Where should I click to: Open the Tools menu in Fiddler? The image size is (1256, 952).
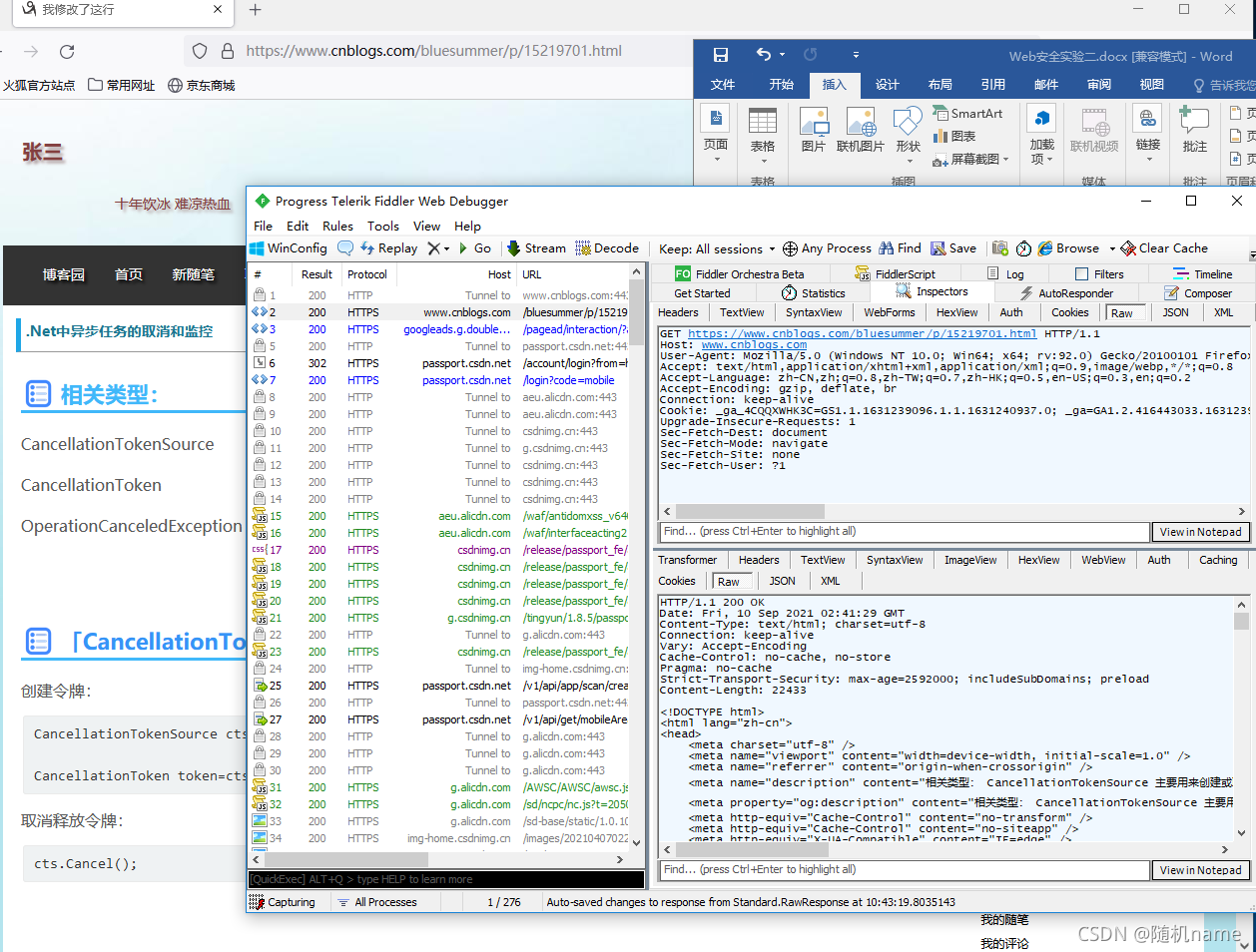tap(383, 227)
